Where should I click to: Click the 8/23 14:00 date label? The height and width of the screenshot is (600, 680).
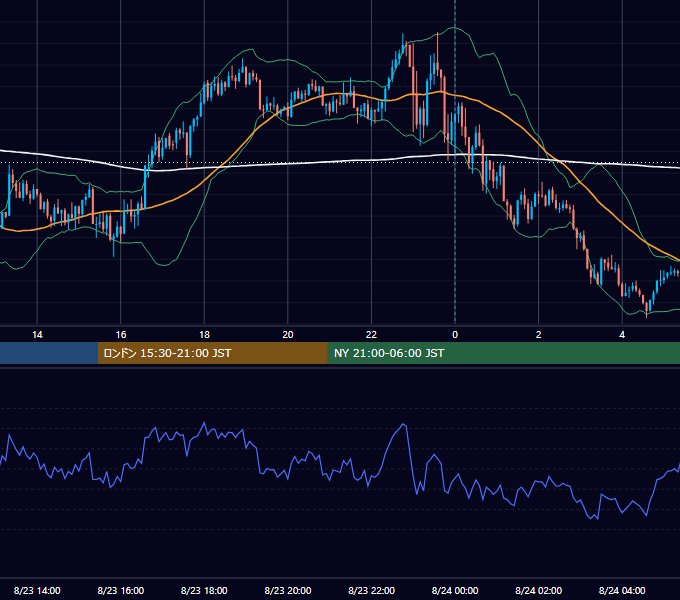click(37, 590)
